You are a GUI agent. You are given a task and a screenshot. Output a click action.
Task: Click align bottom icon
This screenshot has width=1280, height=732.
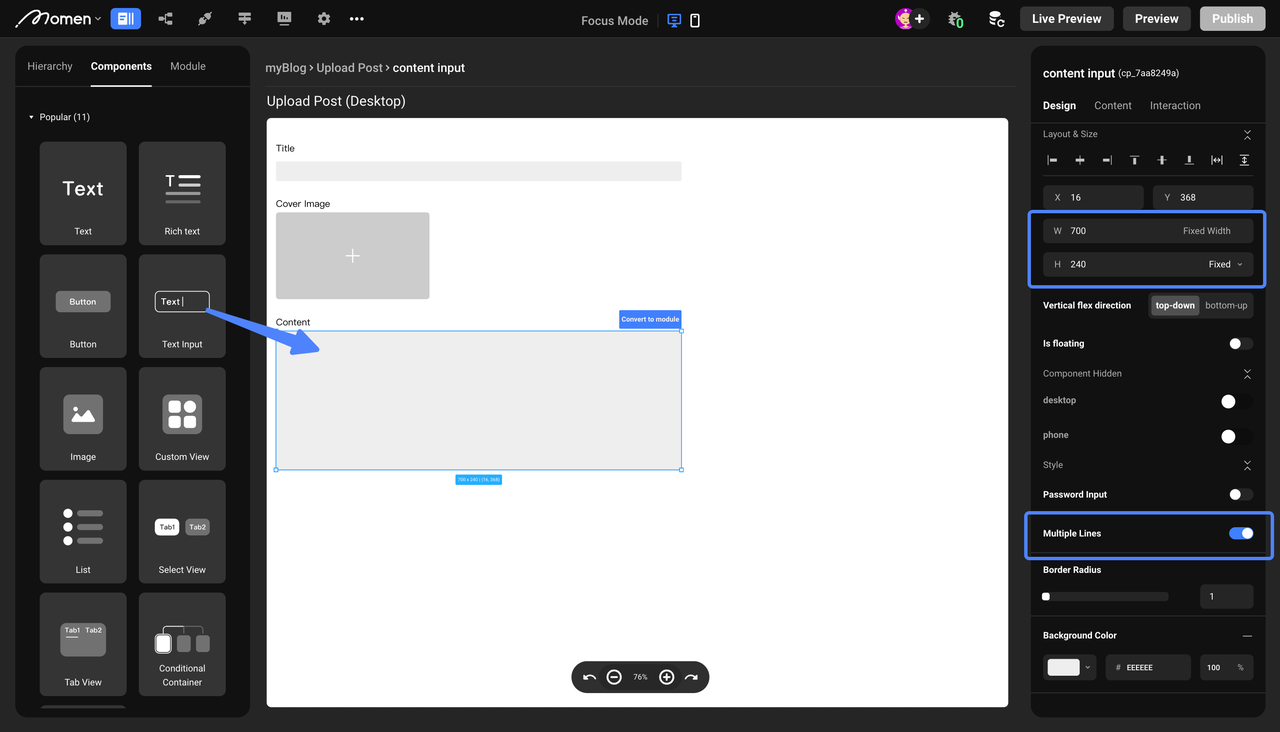[1189, 160]
